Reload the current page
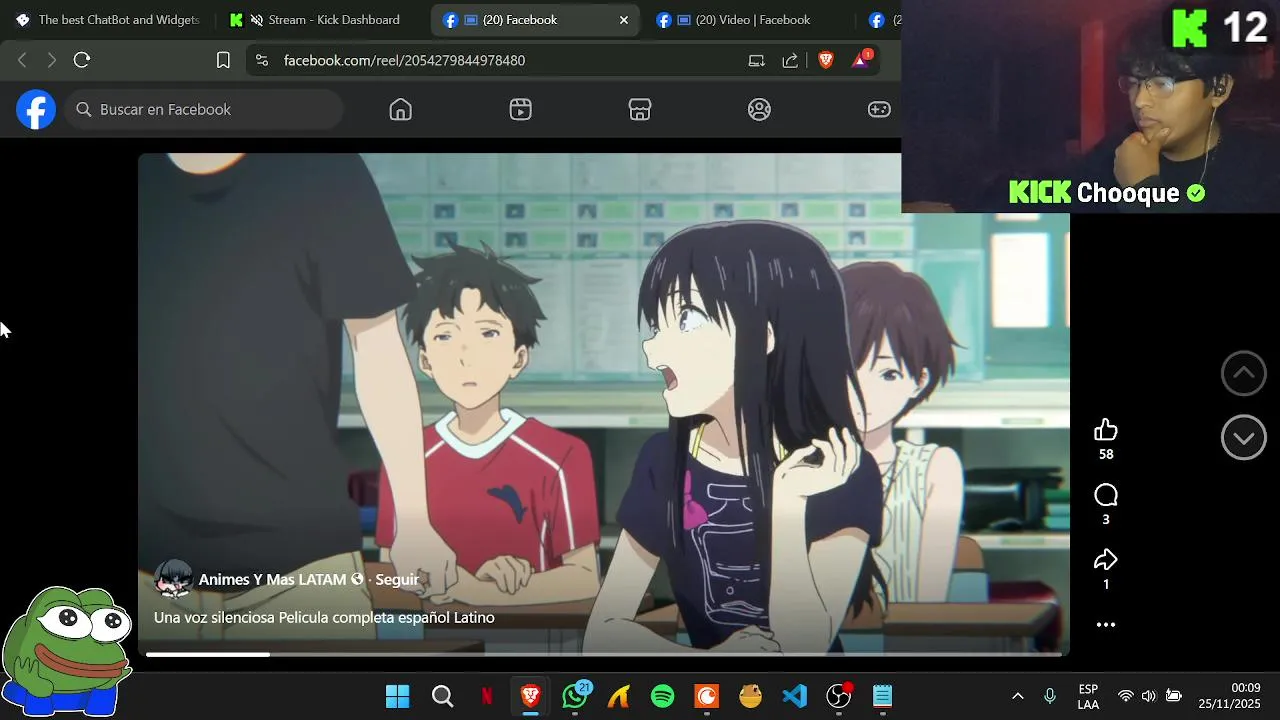Screen dimensions: 1280x720 (x=82, y=60)
